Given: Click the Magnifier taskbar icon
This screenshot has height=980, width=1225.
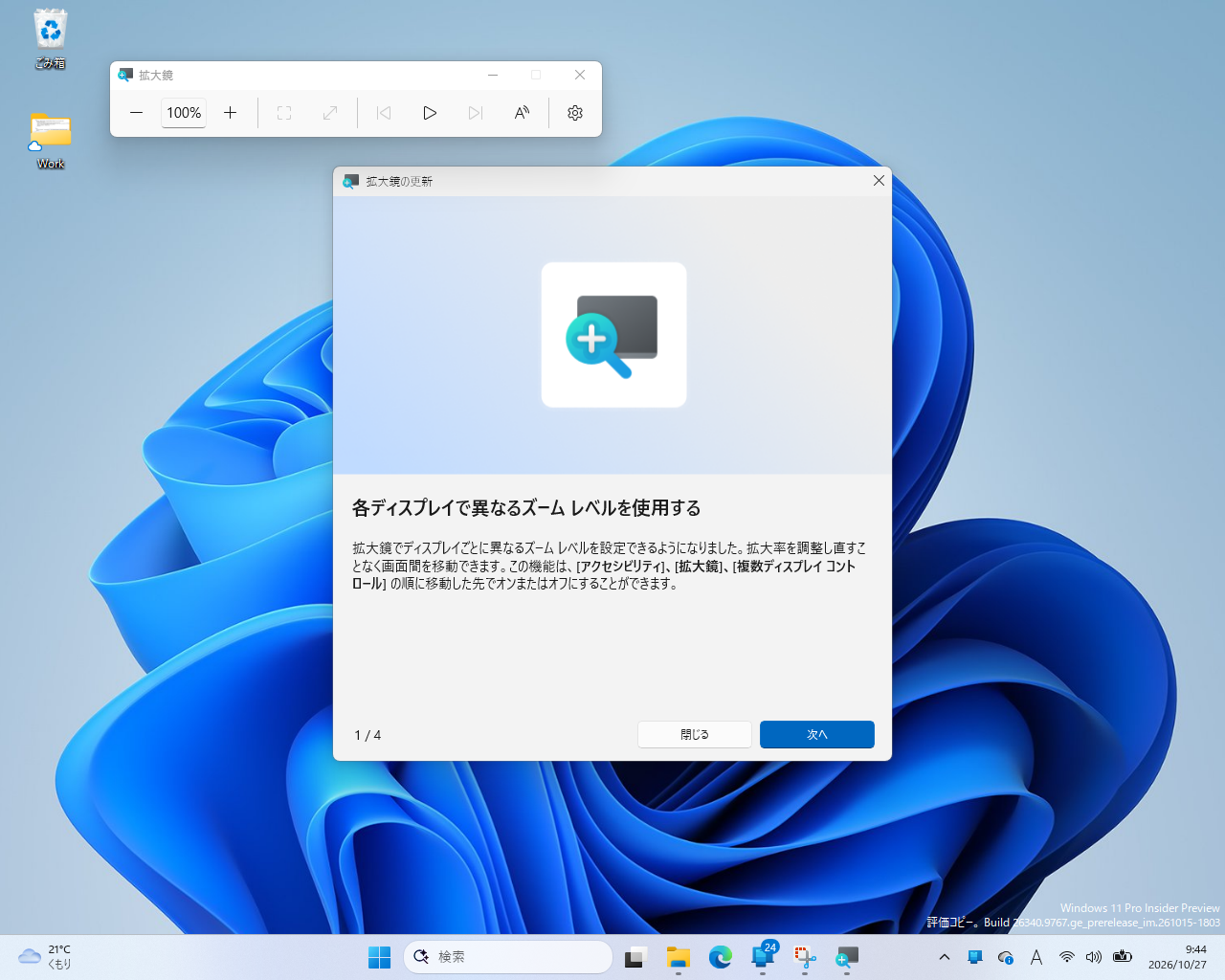Looking at the screenshot, I should click(847, 957).
